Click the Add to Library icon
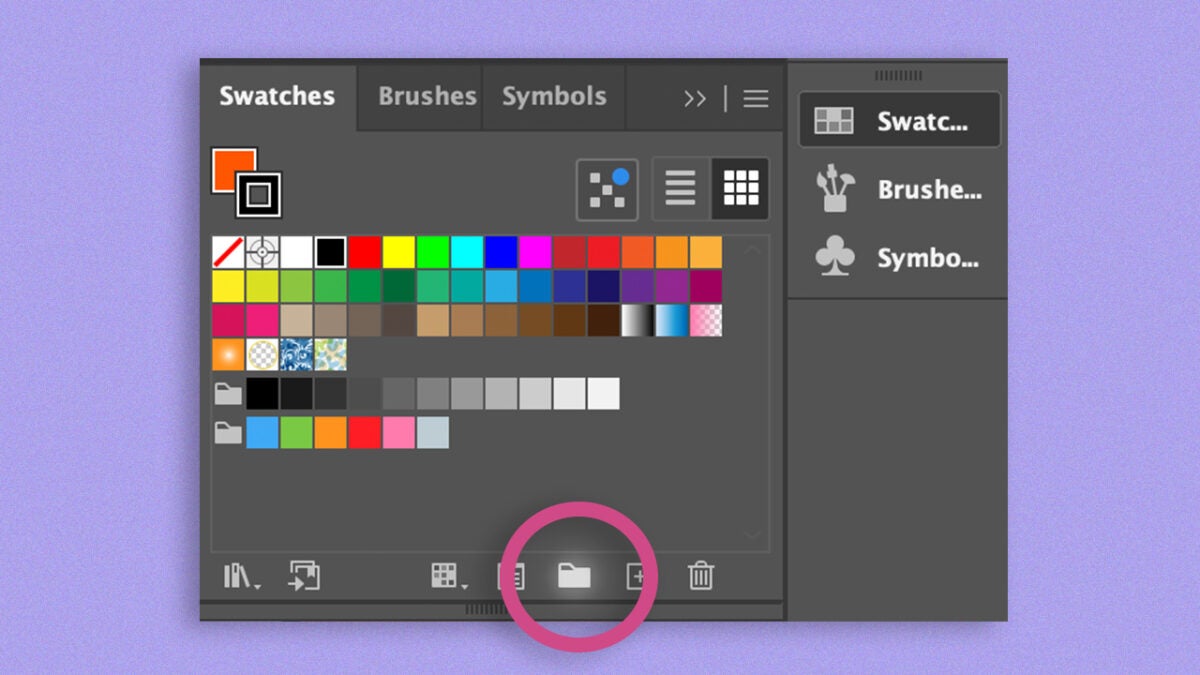 304,576
